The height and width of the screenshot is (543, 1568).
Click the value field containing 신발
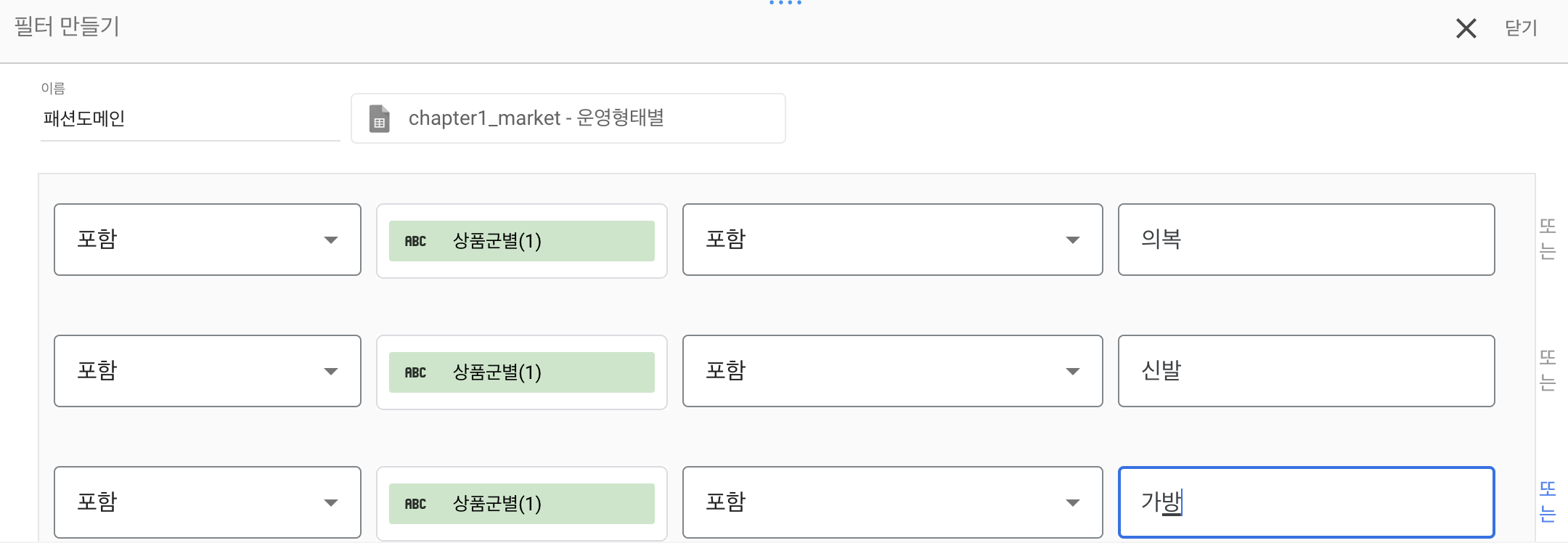coord(1306,371)
